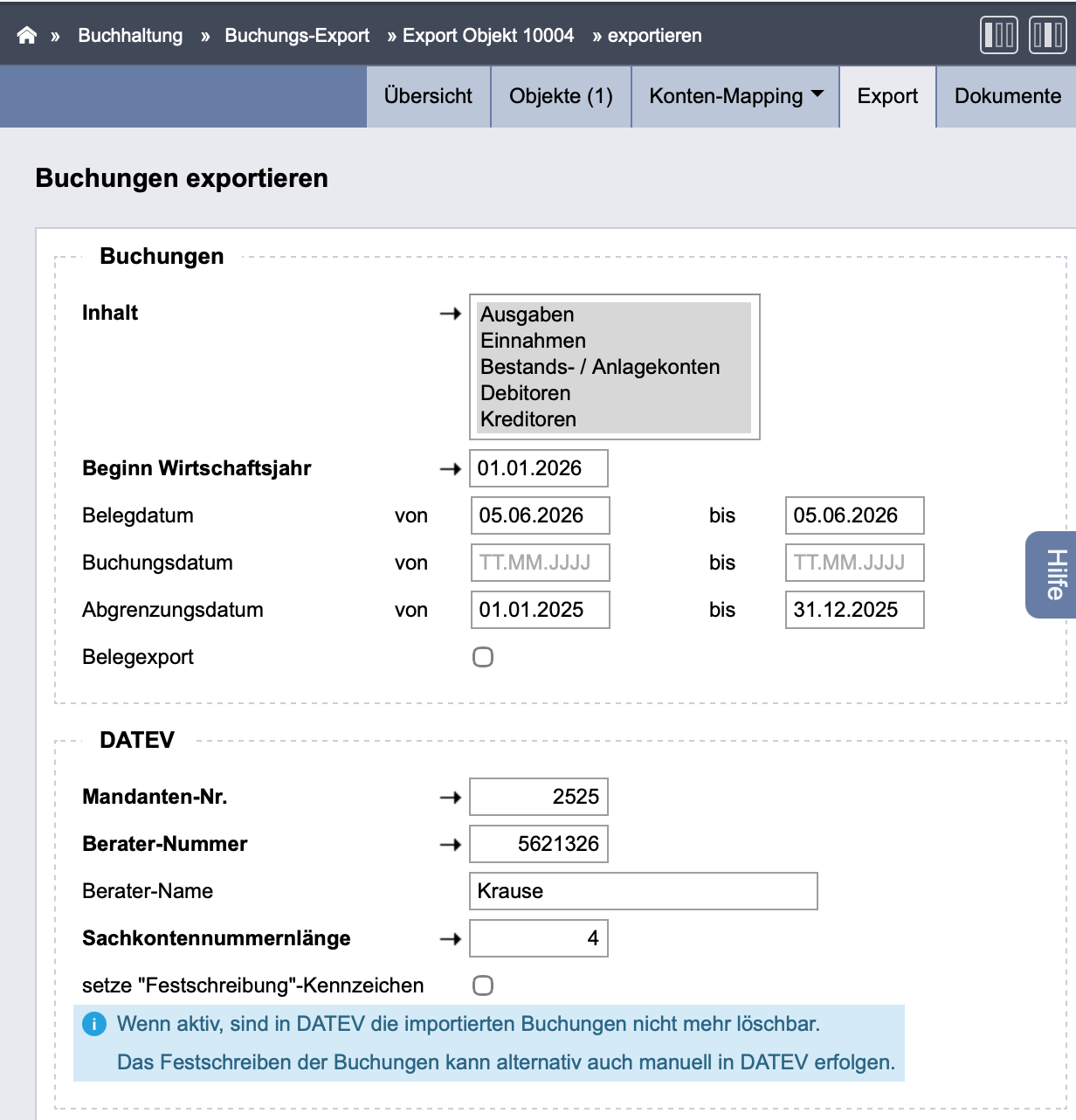Click the Mandanten-Nr. input field
This screenshot has height=1120, width=1076.
539,797
